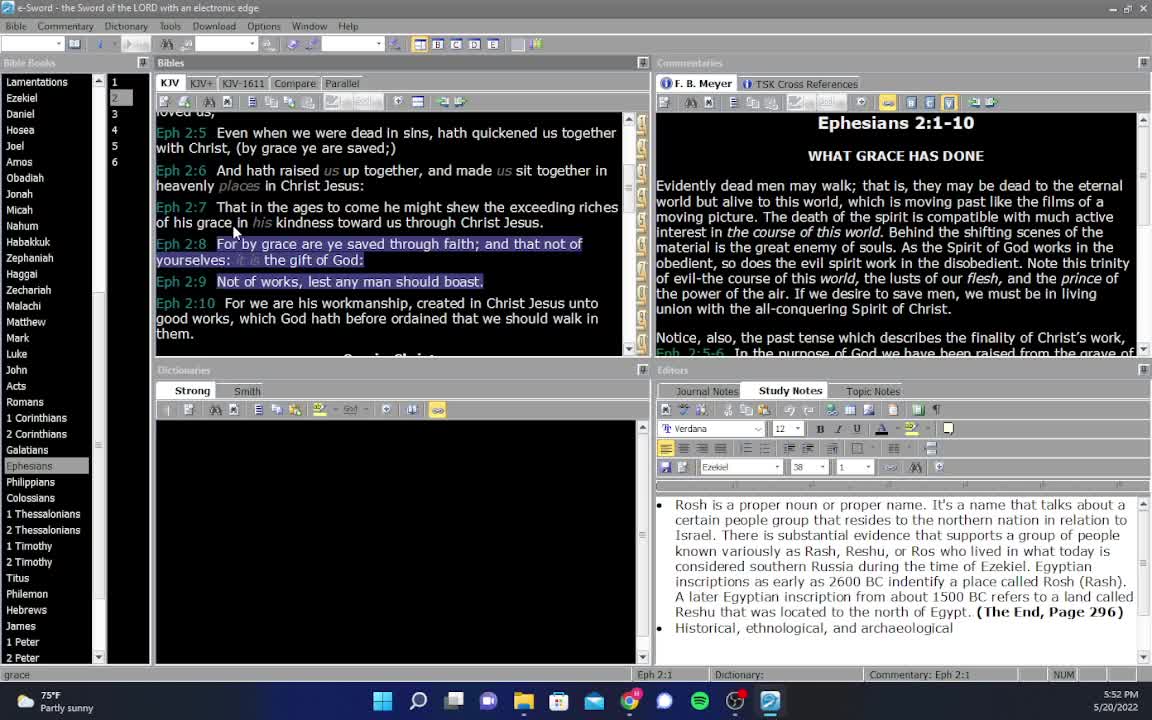Select Philippians in Bible Books list
Image resolution: width=1152 pixels, height=720 pixels.
click(31, 482)
